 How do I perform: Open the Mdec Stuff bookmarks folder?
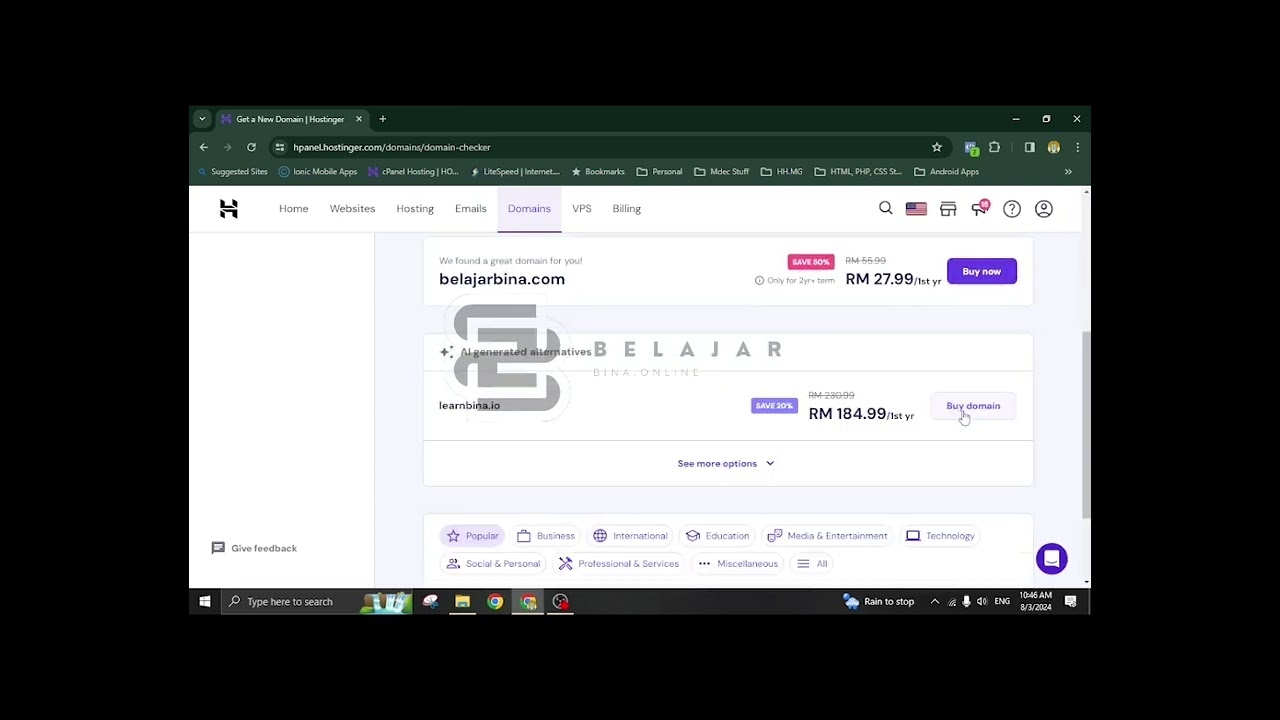[x=721, y=172]
